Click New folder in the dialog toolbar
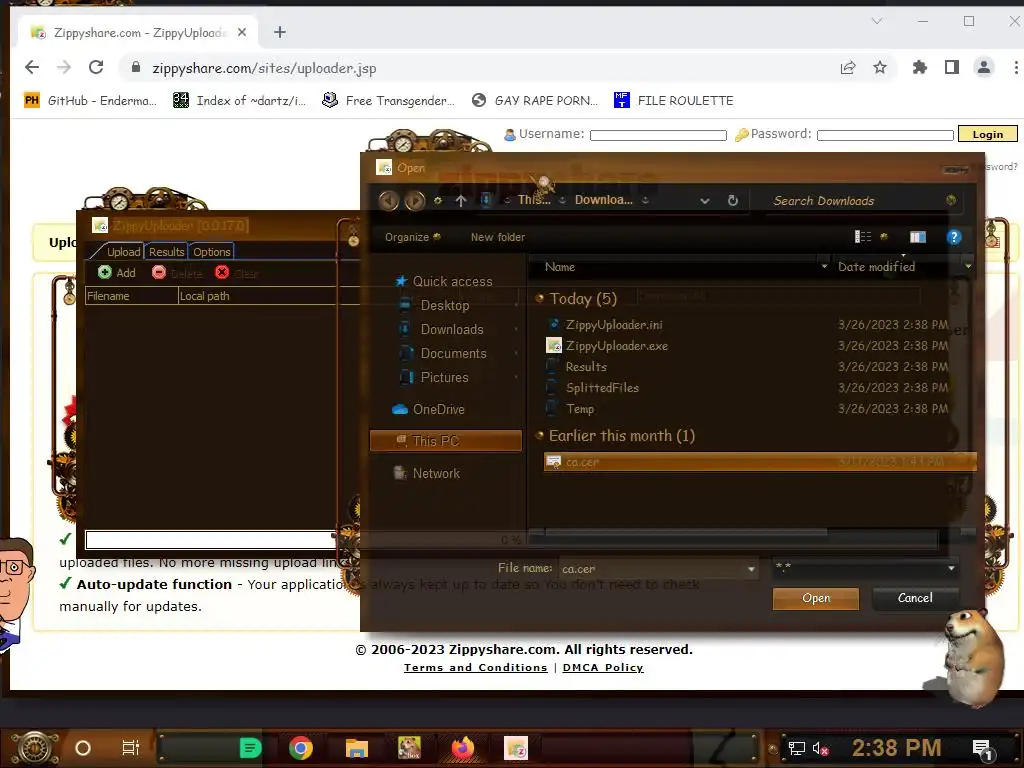Viewport: 1024px width, 768px height. click(498, 237)
